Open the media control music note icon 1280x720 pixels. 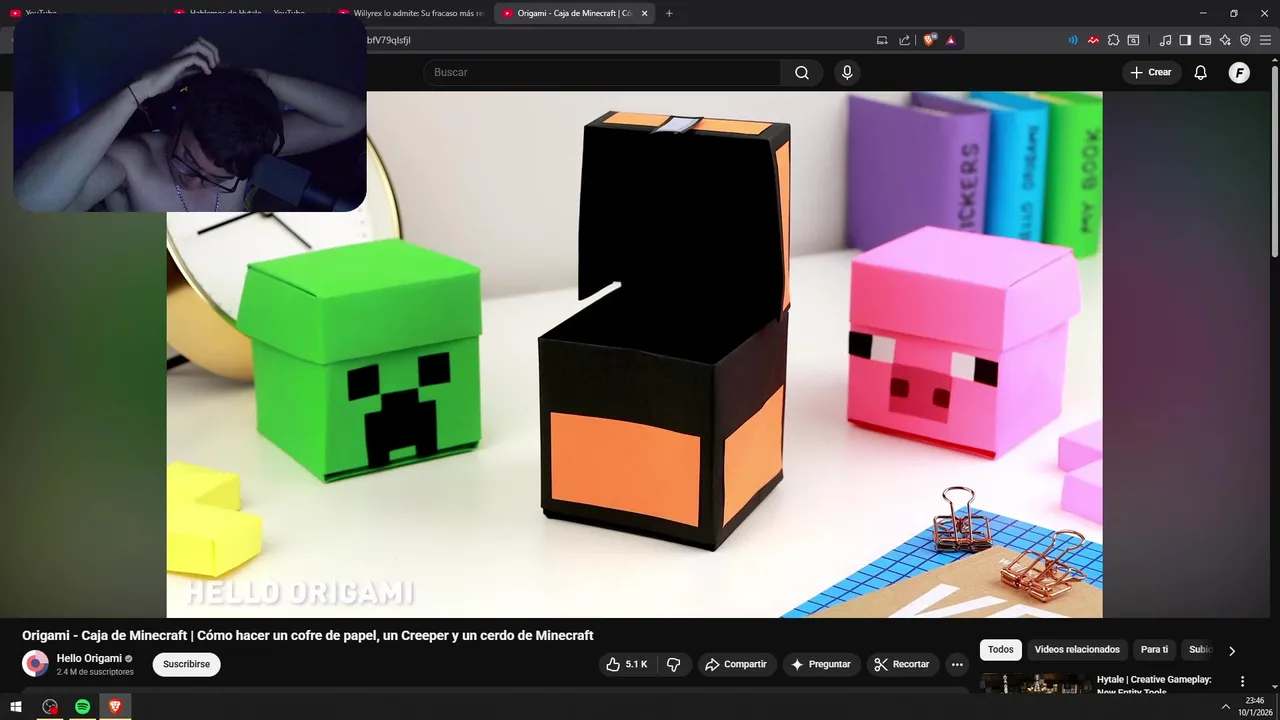[x=1165, y=40]
